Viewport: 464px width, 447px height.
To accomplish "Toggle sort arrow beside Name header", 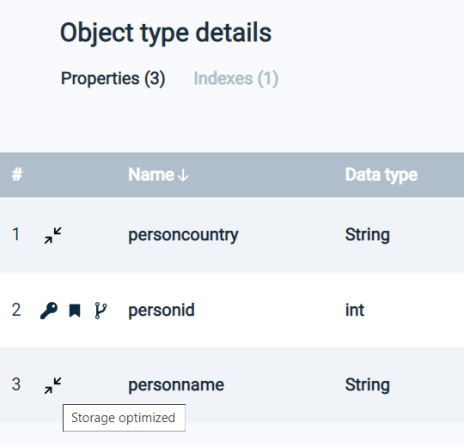I will click(x=183, y=175).
